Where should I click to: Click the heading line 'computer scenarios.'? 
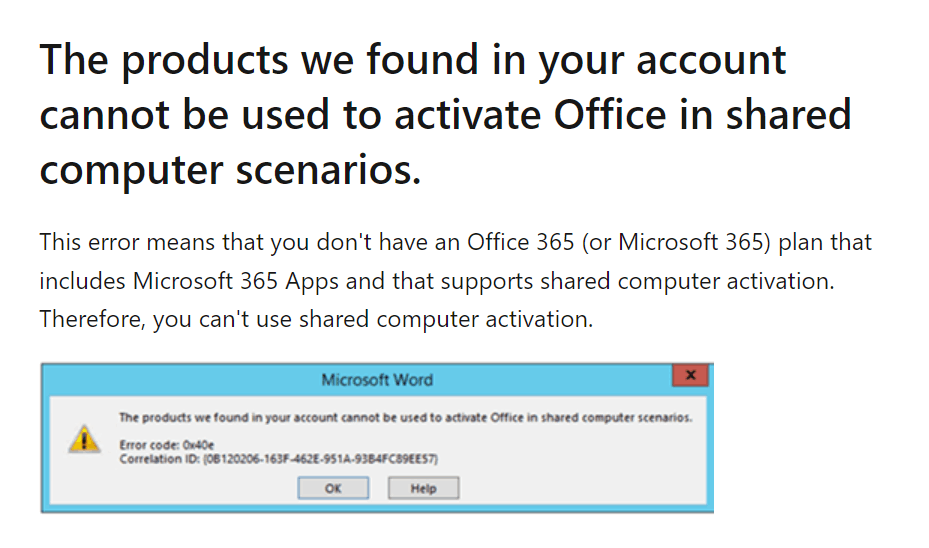230,171
